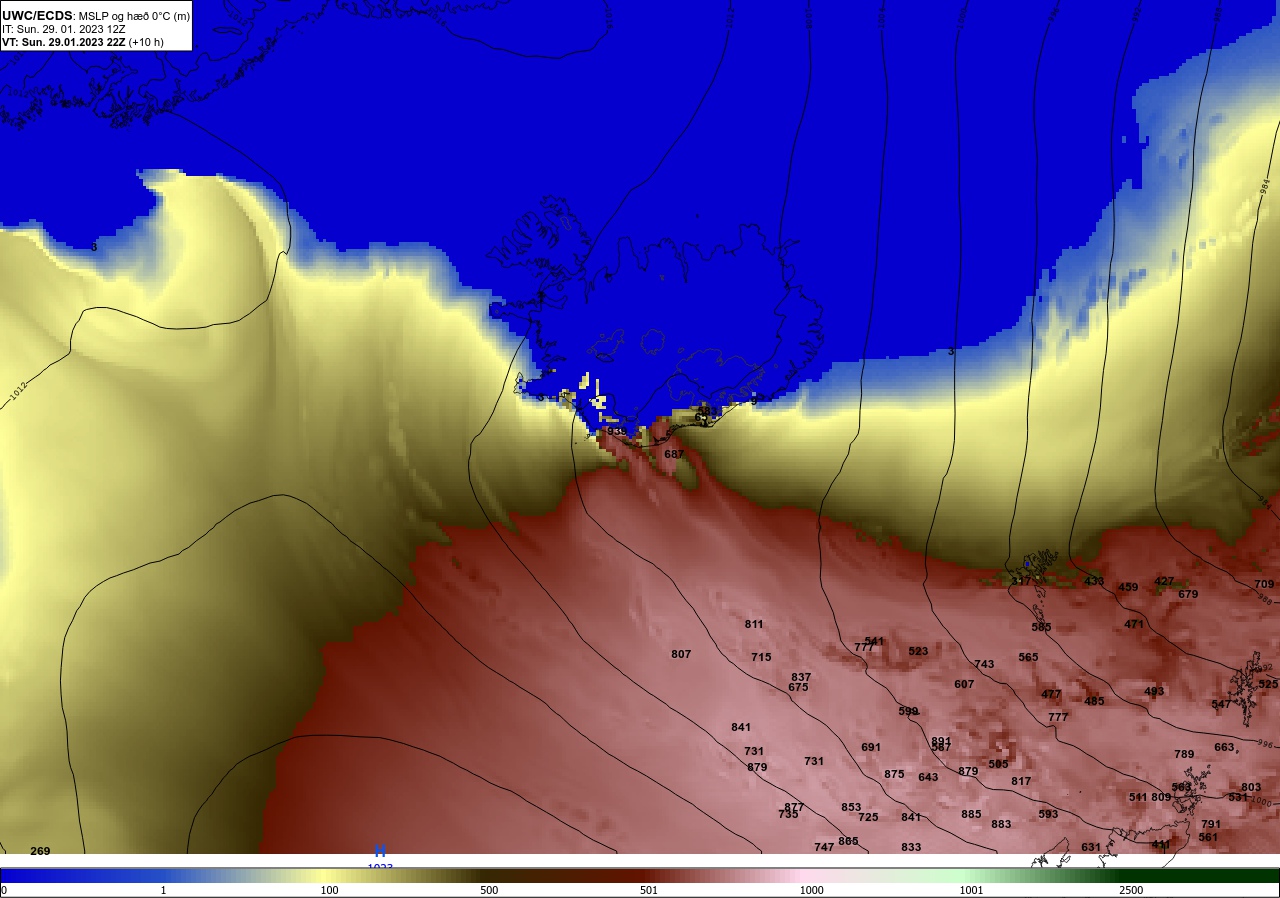Click the legend label '1000'
Viewport: 1280px width, 898px height.
[811, 890]
